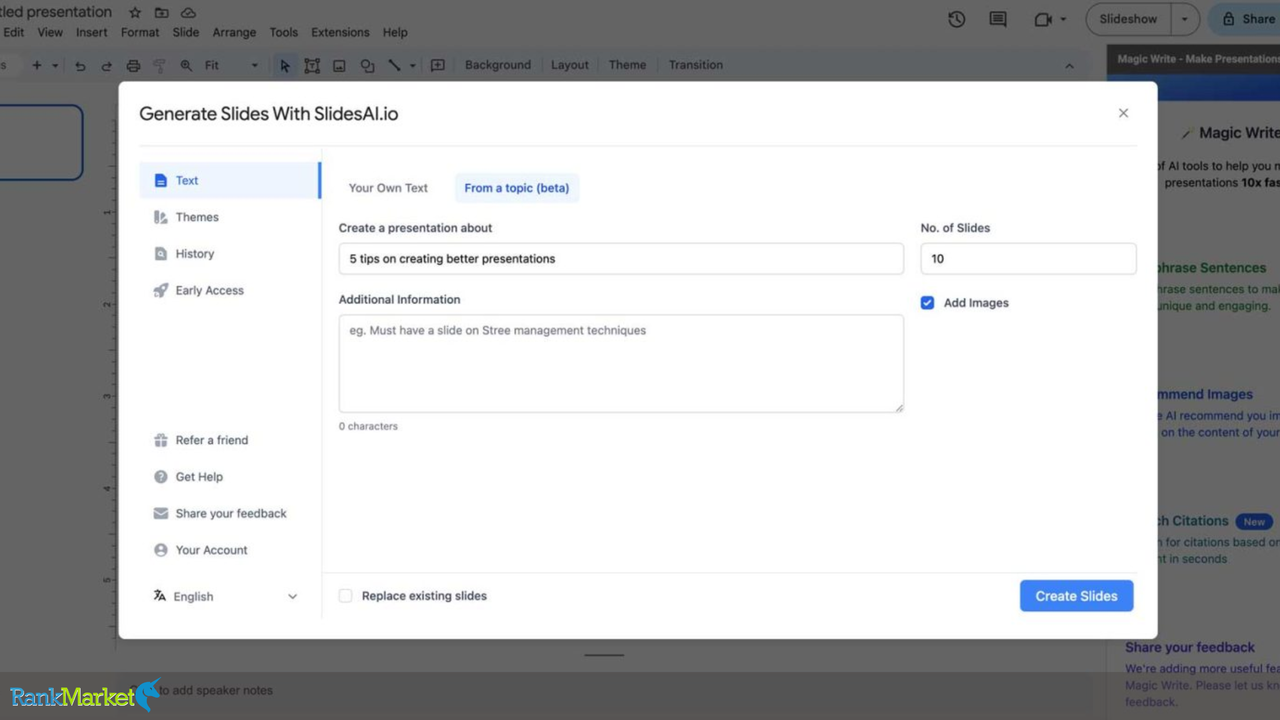Click the zoom magnifier icon
The height and width of the screenshot is (720, 1280).
186,65
